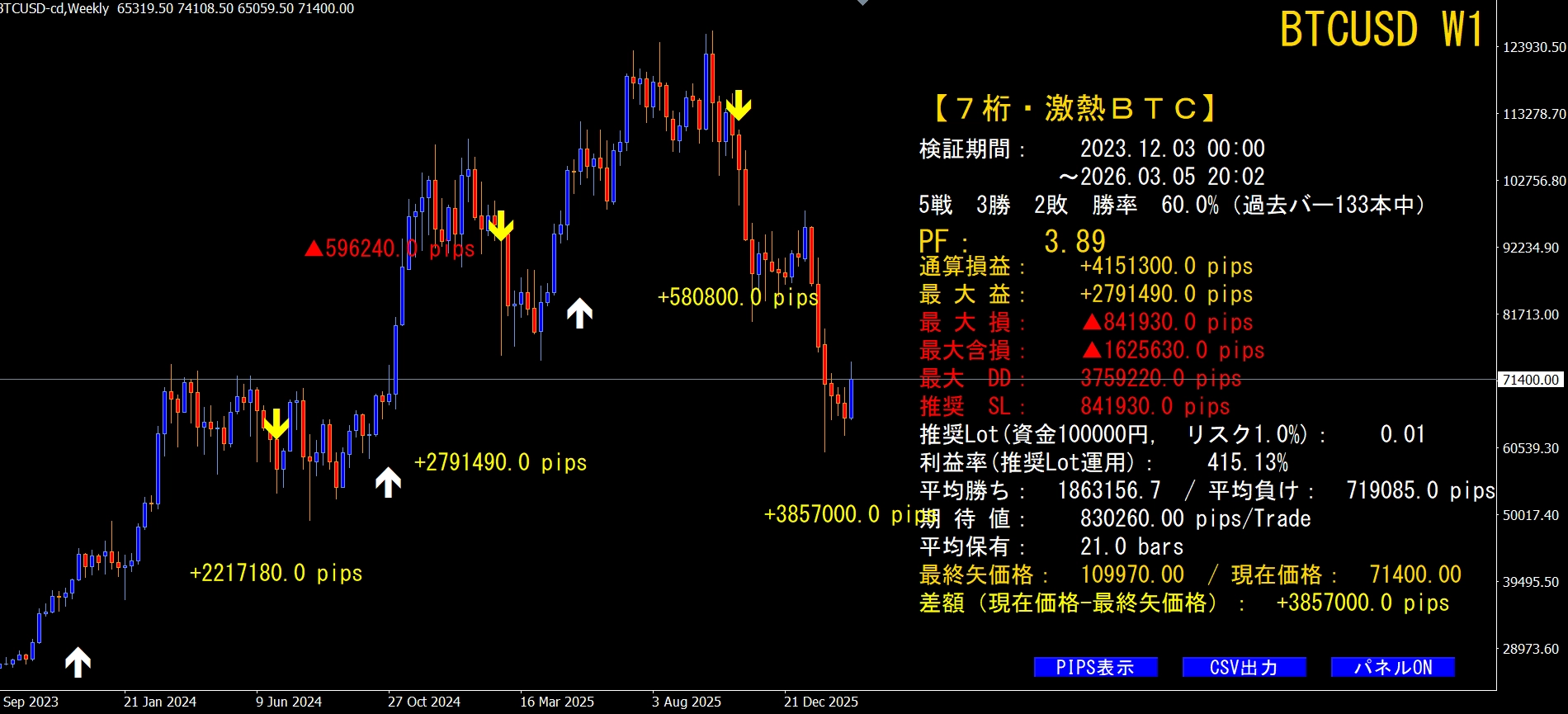This screenshot has height=714, width=1568.
Task: Click the highlighted 71400.00 current price tag on the price axis
Action: (x=1531, y=380)
